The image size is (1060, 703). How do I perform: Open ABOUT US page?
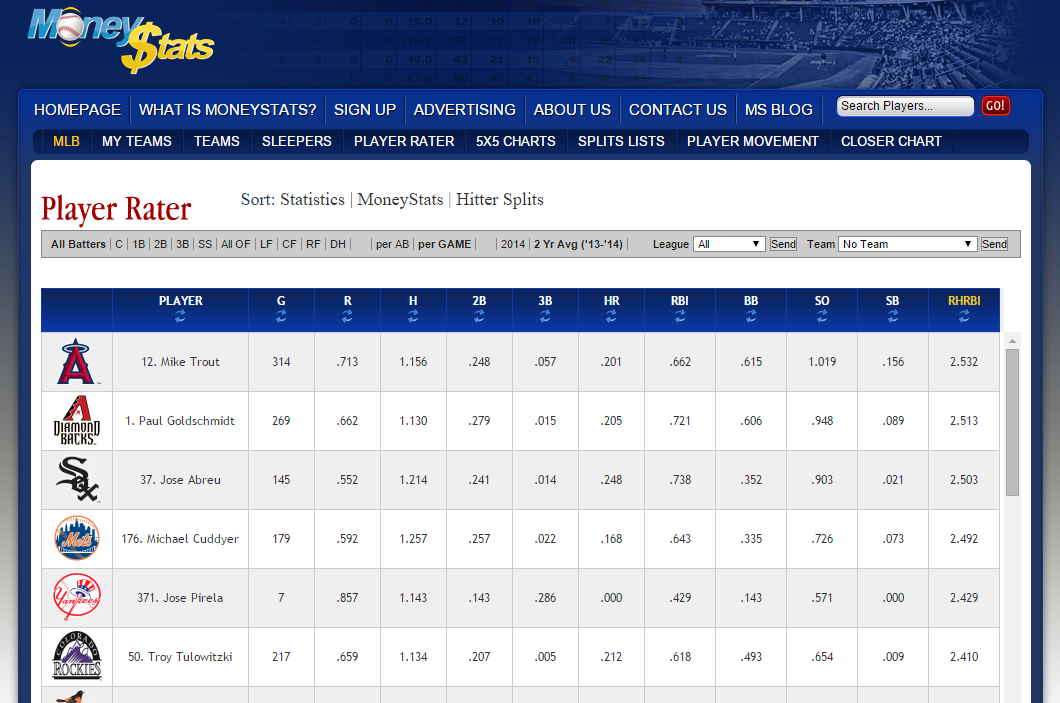(572, 110)
